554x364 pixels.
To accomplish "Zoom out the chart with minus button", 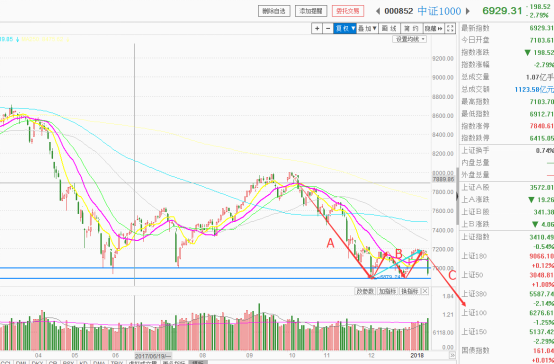I will pyautogui.click(x=328, y=29).
